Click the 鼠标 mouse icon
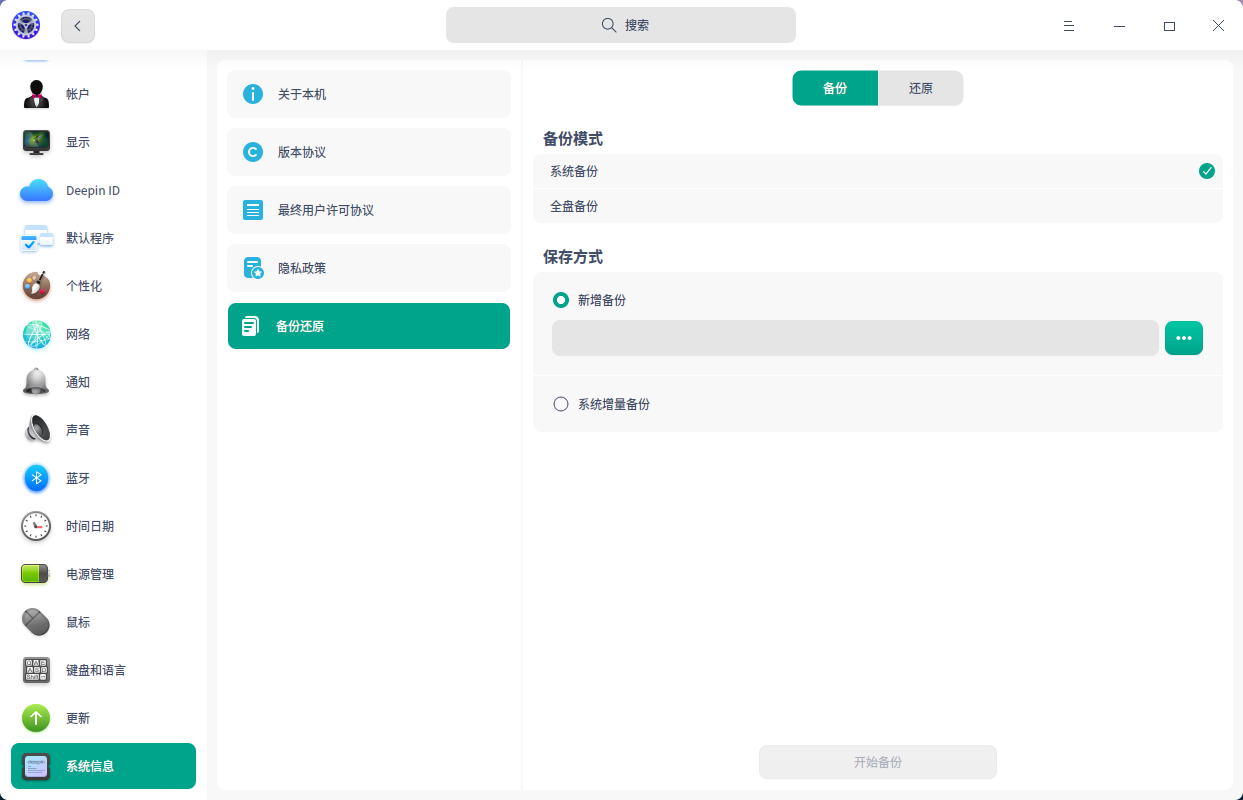Image resolution: width=1243 pixels, height=800 pixels. pos(37,622)
